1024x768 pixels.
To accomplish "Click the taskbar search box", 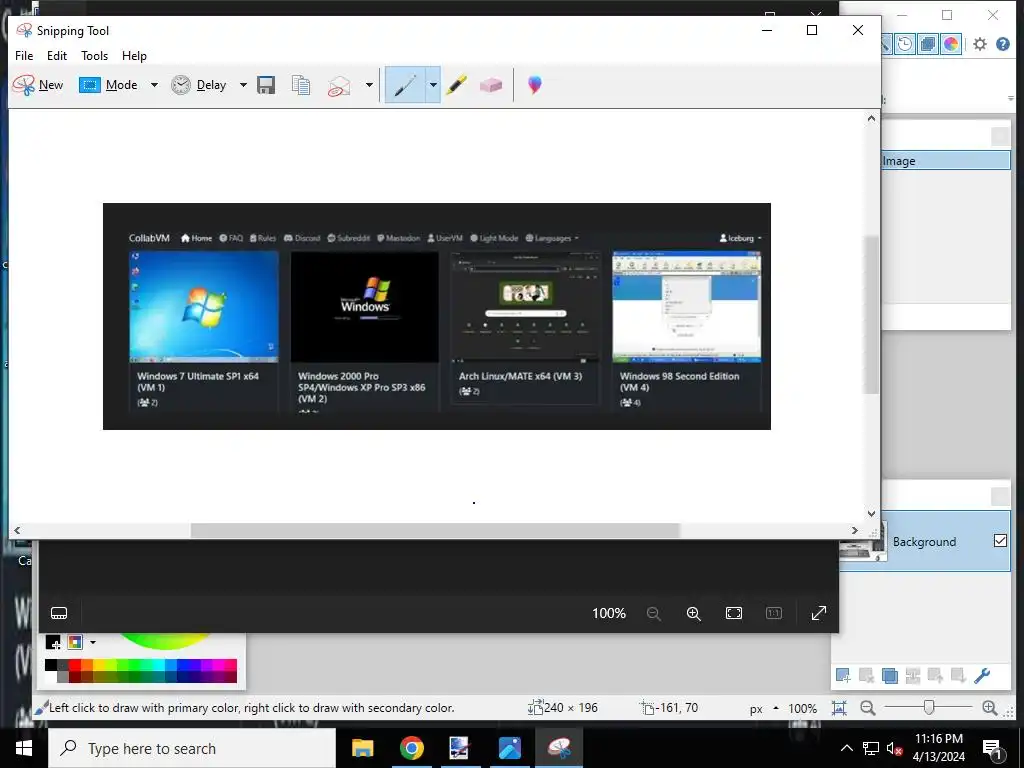I will point(191,748).
